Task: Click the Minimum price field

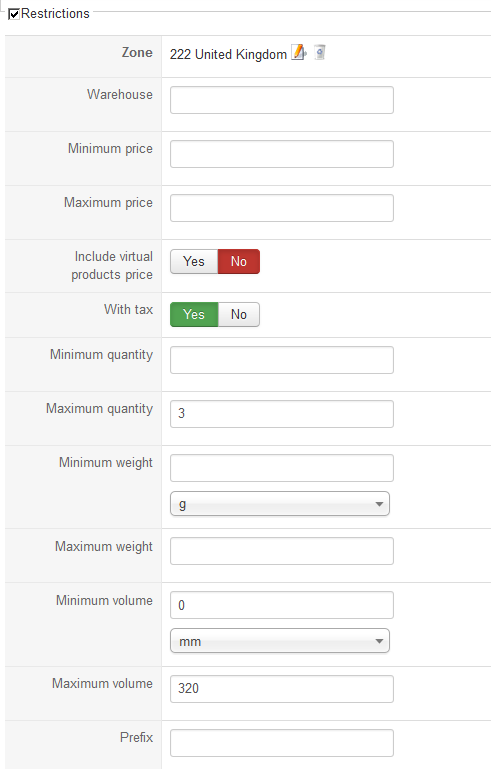Action: [x=282, y=154]
